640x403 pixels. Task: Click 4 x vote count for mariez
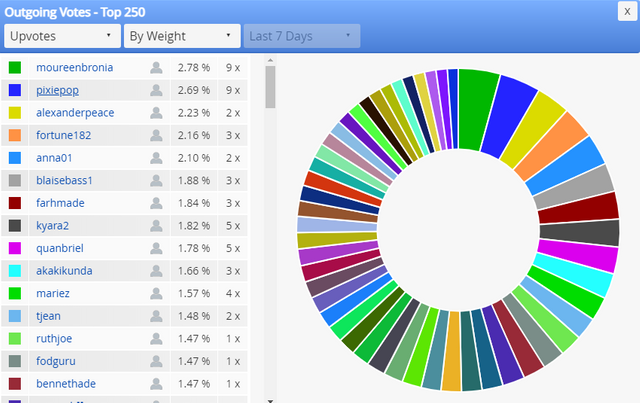[x=233, y=294]
